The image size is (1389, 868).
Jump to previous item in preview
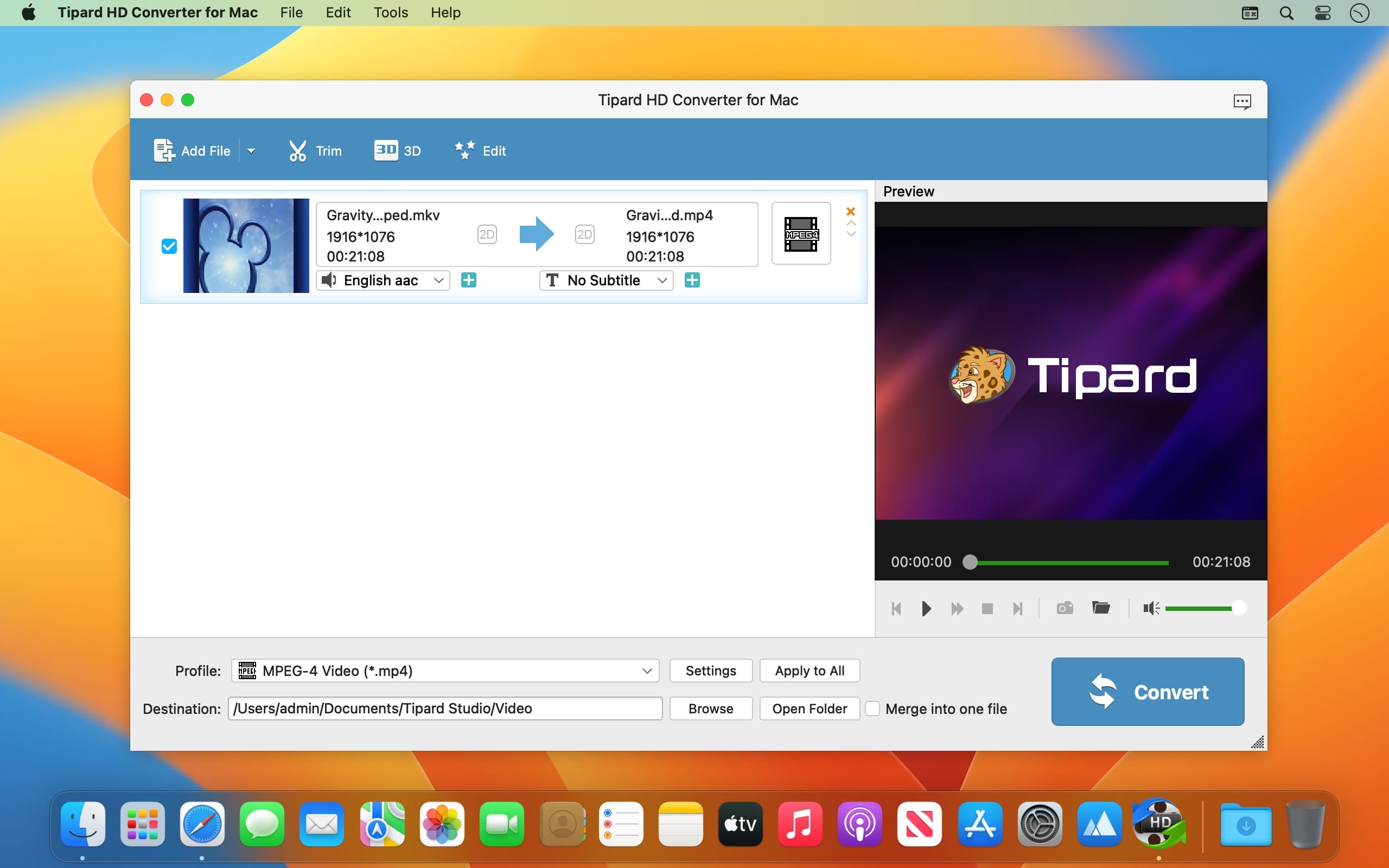pyautogui.click(x=896, y=609)
